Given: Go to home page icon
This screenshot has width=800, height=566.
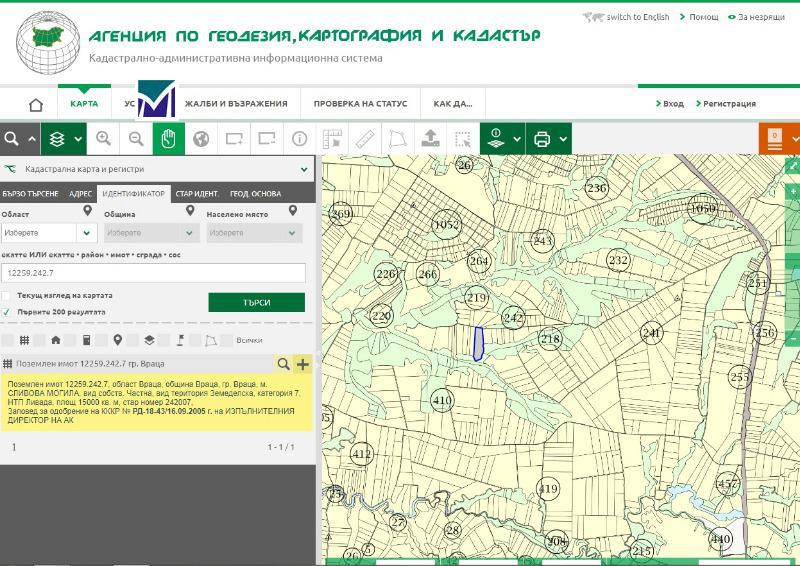Looking at the screenshot, I should (36, 104).
